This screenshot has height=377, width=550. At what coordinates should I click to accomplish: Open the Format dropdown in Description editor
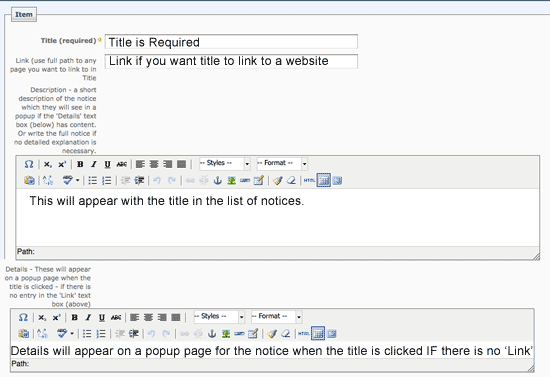click(x=282, y=163)
